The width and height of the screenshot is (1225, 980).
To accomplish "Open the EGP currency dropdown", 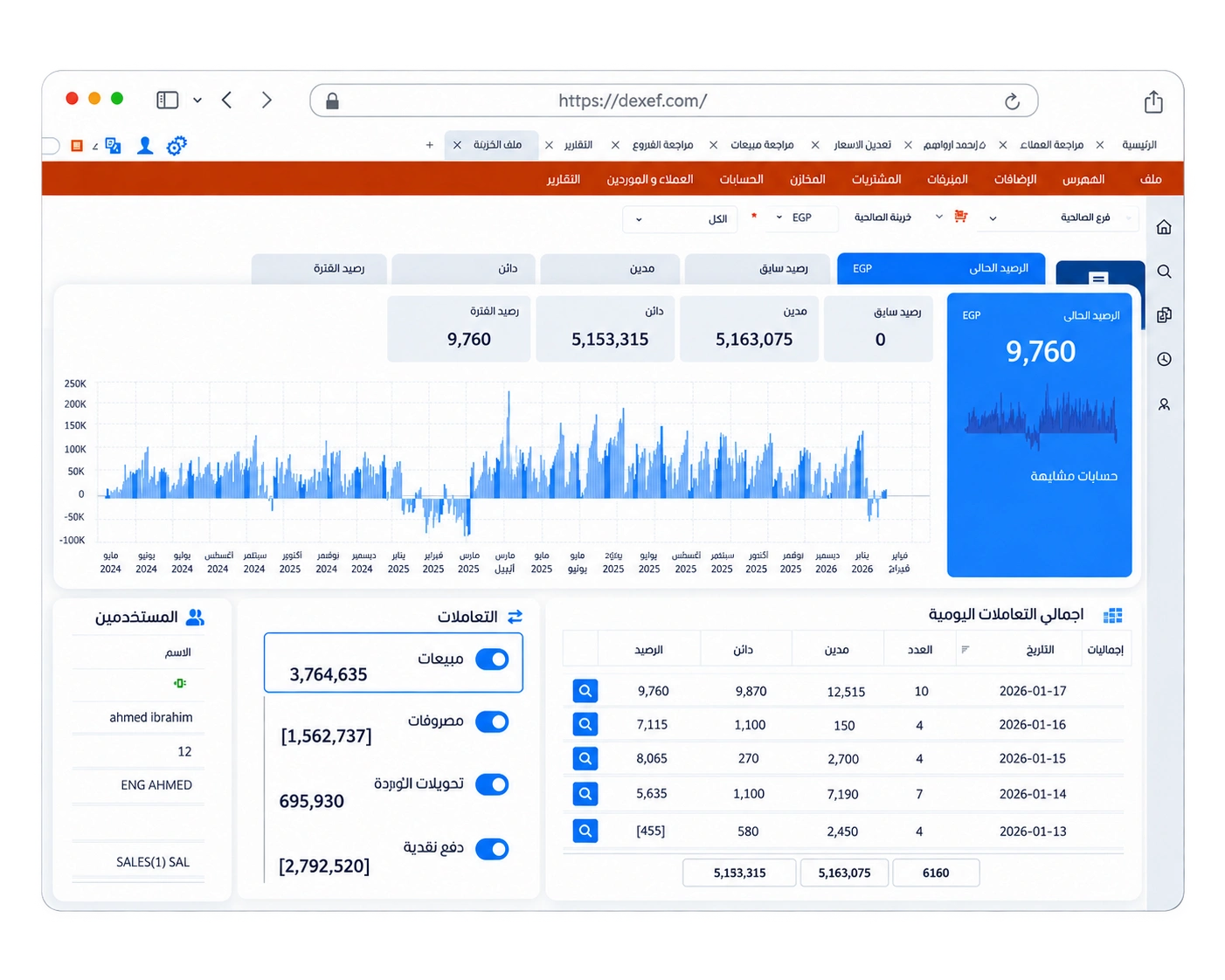I will [799, 217].
